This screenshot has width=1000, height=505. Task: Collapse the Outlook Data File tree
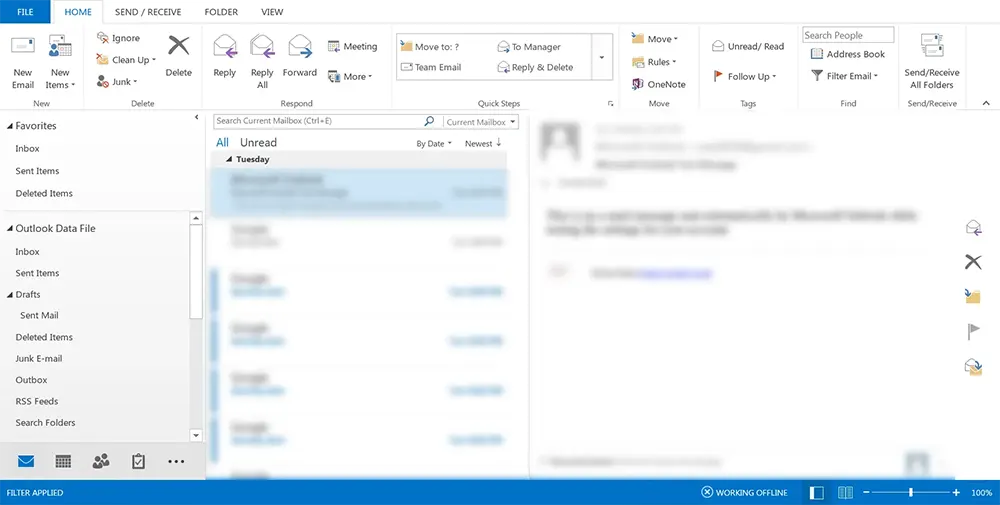tap(10, 228)
